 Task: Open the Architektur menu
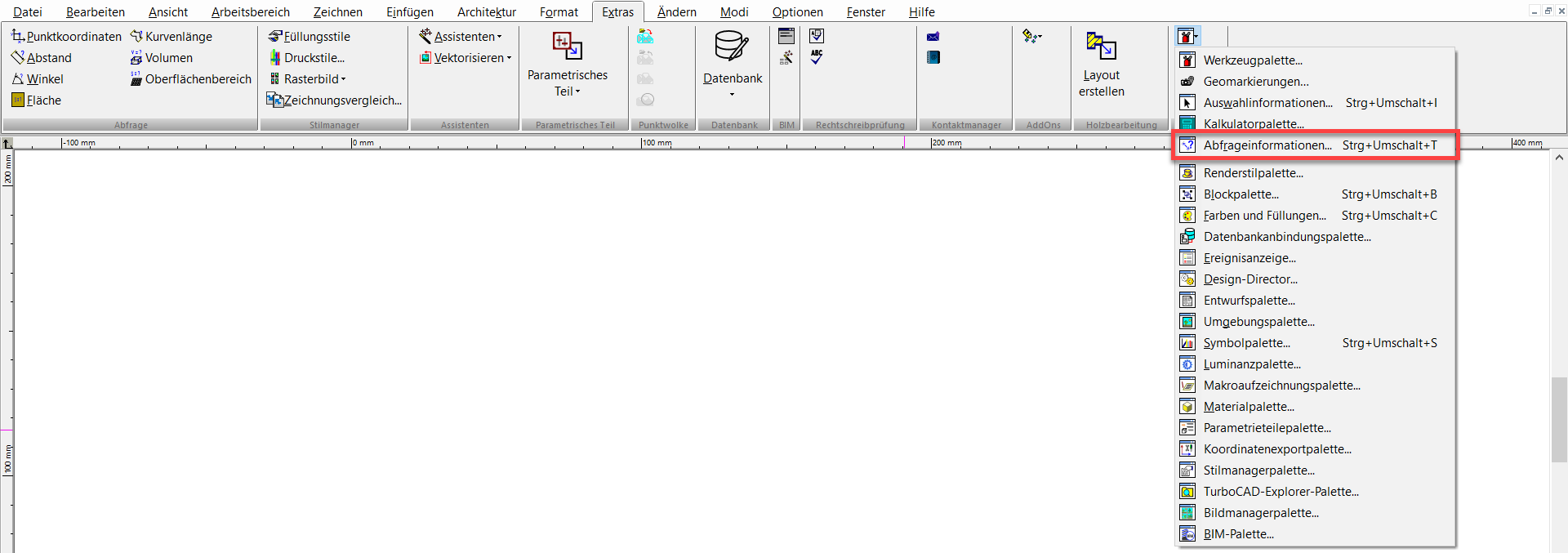[x=487, y=12]
